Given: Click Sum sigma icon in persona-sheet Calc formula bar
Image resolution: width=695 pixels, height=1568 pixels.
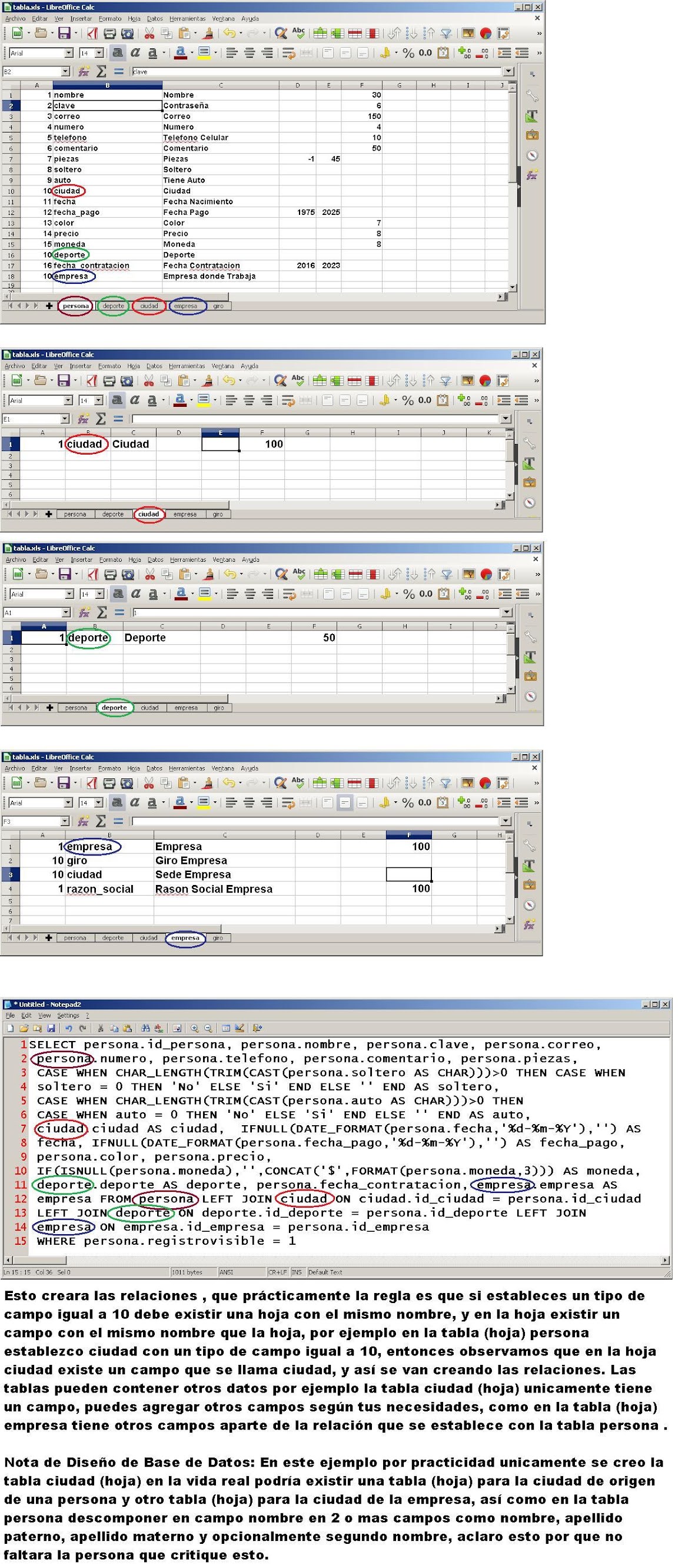Looking at the screenshot, I should [x=102, y=71].
